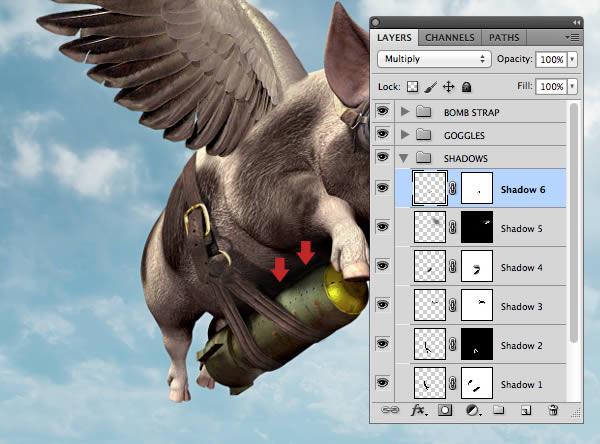
Task: Click GOGGLES group folder icon
Action: [424, 134]
